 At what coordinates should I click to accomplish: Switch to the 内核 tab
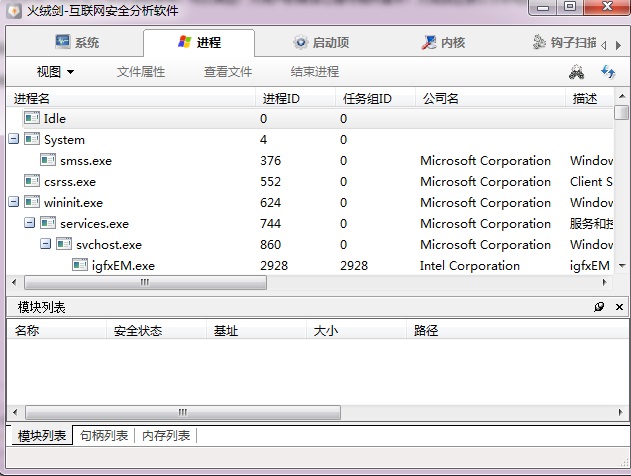pos(443,43)
